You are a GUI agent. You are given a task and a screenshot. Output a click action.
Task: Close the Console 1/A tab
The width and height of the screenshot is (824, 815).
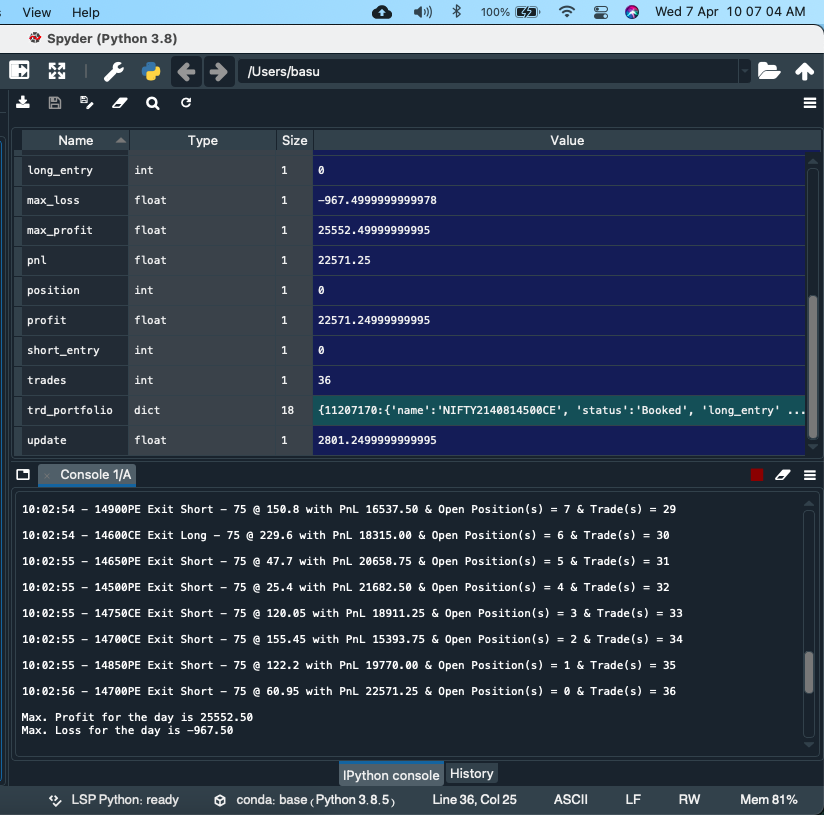click(47, 476)
